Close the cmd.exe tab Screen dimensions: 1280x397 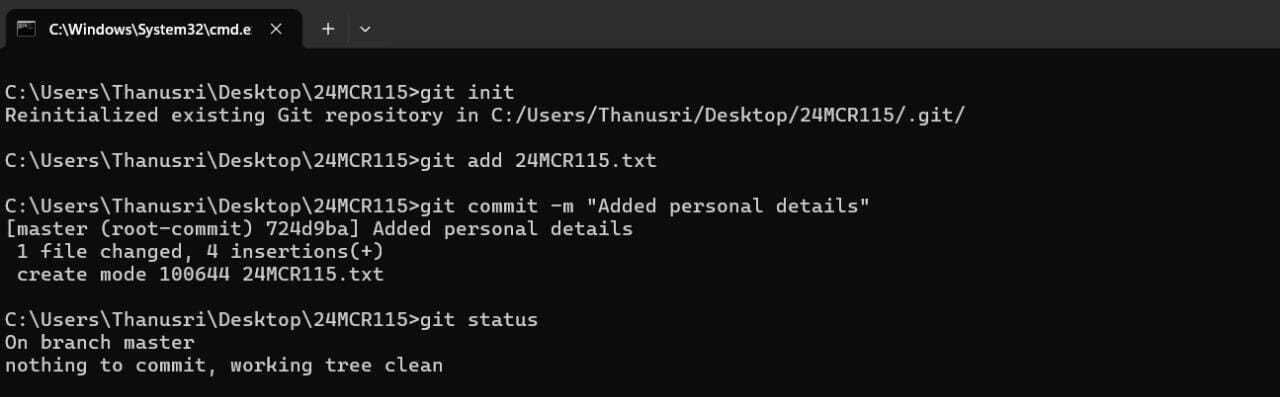(276, 29)
